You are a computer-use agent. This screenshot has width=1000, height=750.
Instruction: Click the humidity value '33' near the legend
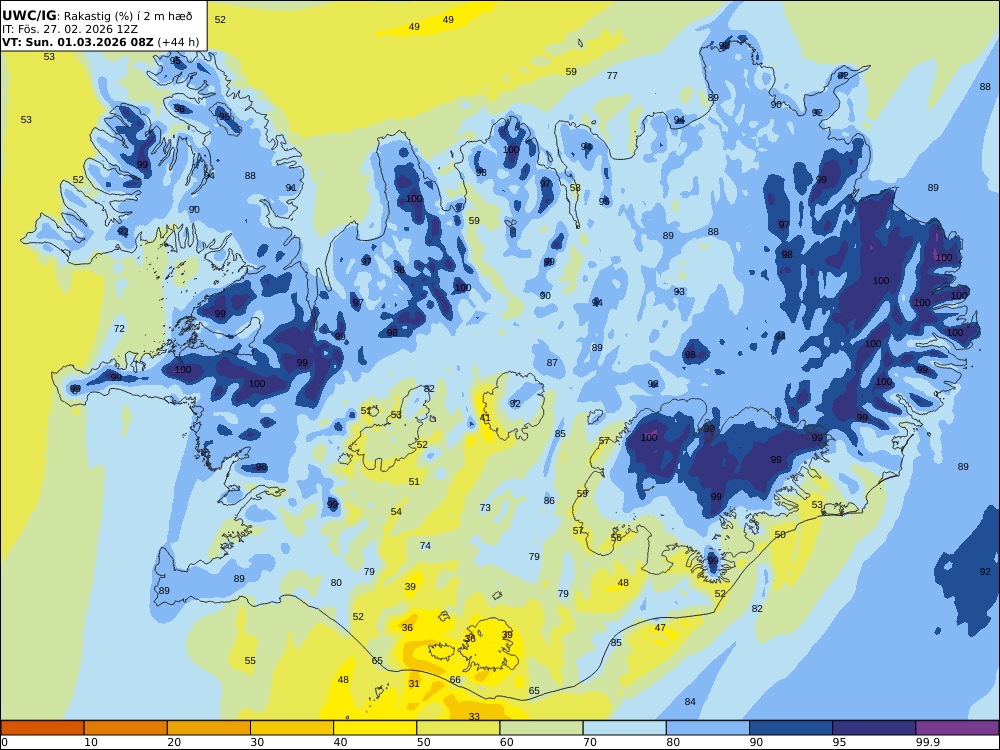pyautogui.click(x=474, y=716)
